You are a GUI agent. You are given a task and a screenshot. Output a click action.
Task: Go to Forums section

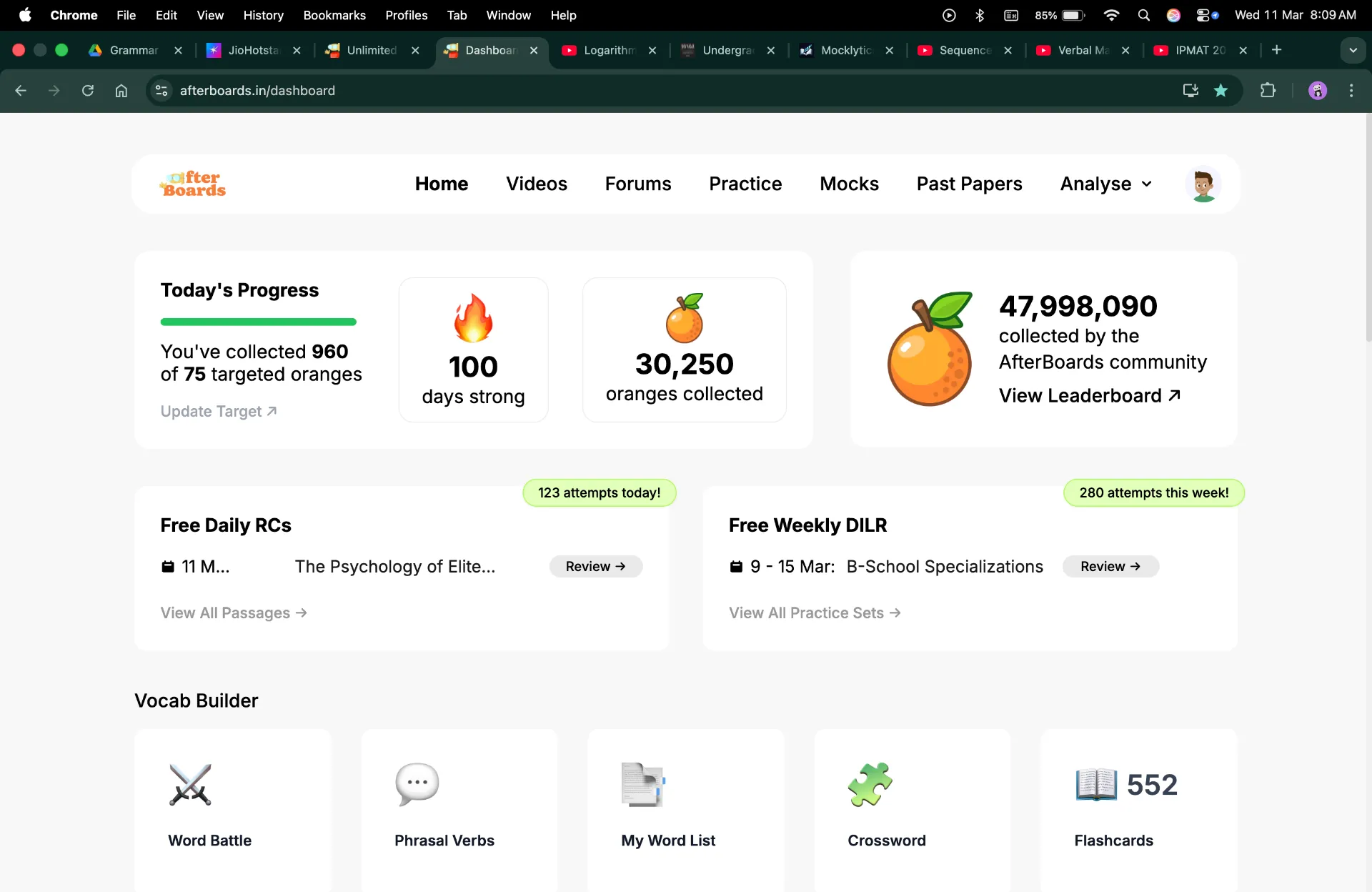pos(638,184)
